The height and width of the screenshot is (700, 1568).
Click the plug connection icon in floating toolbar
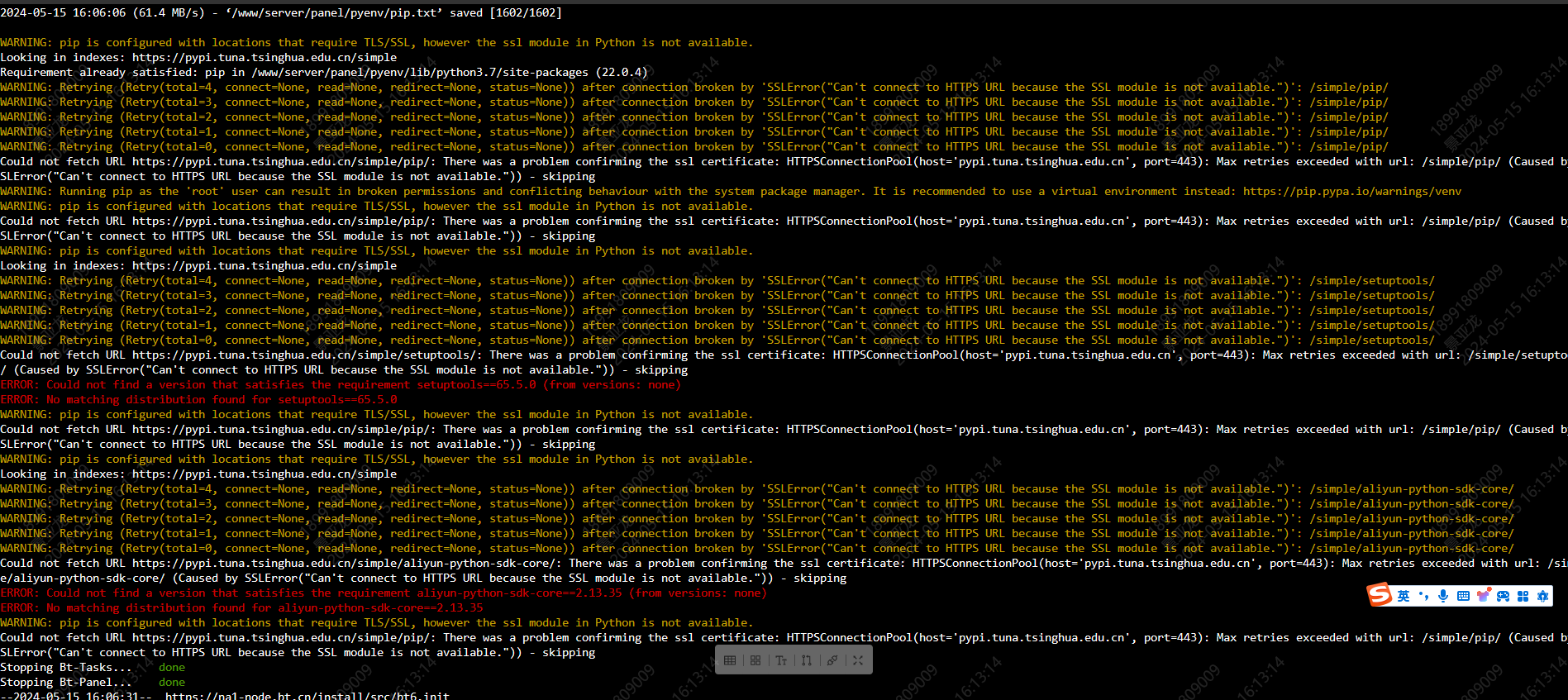point(832,660)
